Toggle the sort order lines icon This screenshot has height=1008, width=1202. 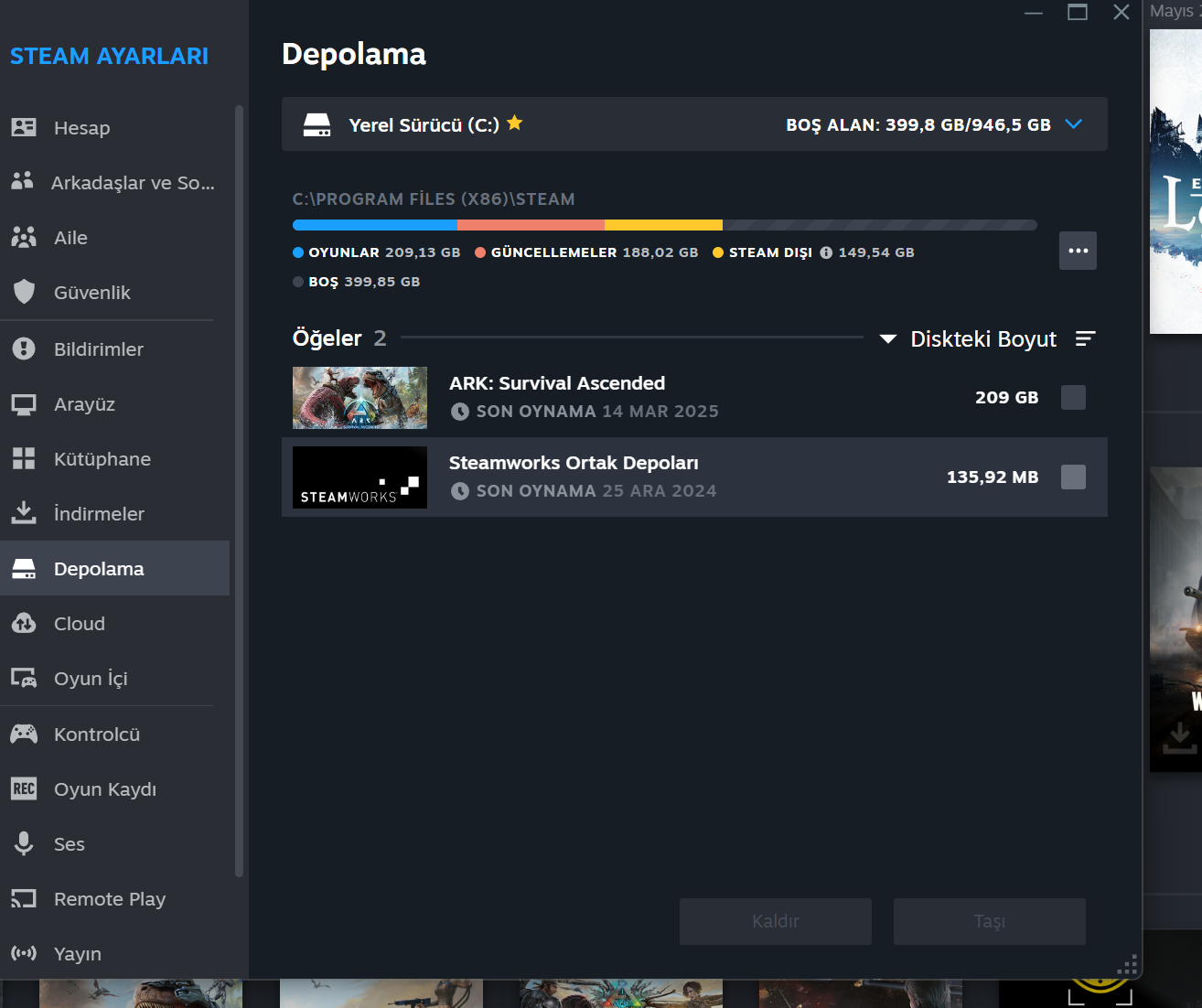tap(1085, 338)
